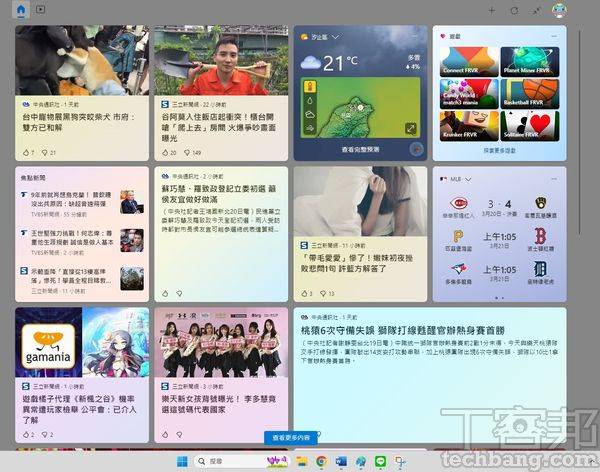Screen dimensions: 600x472
Task: Open games widget more options menu
Action: pyautogui.click(x=554, y=36)
